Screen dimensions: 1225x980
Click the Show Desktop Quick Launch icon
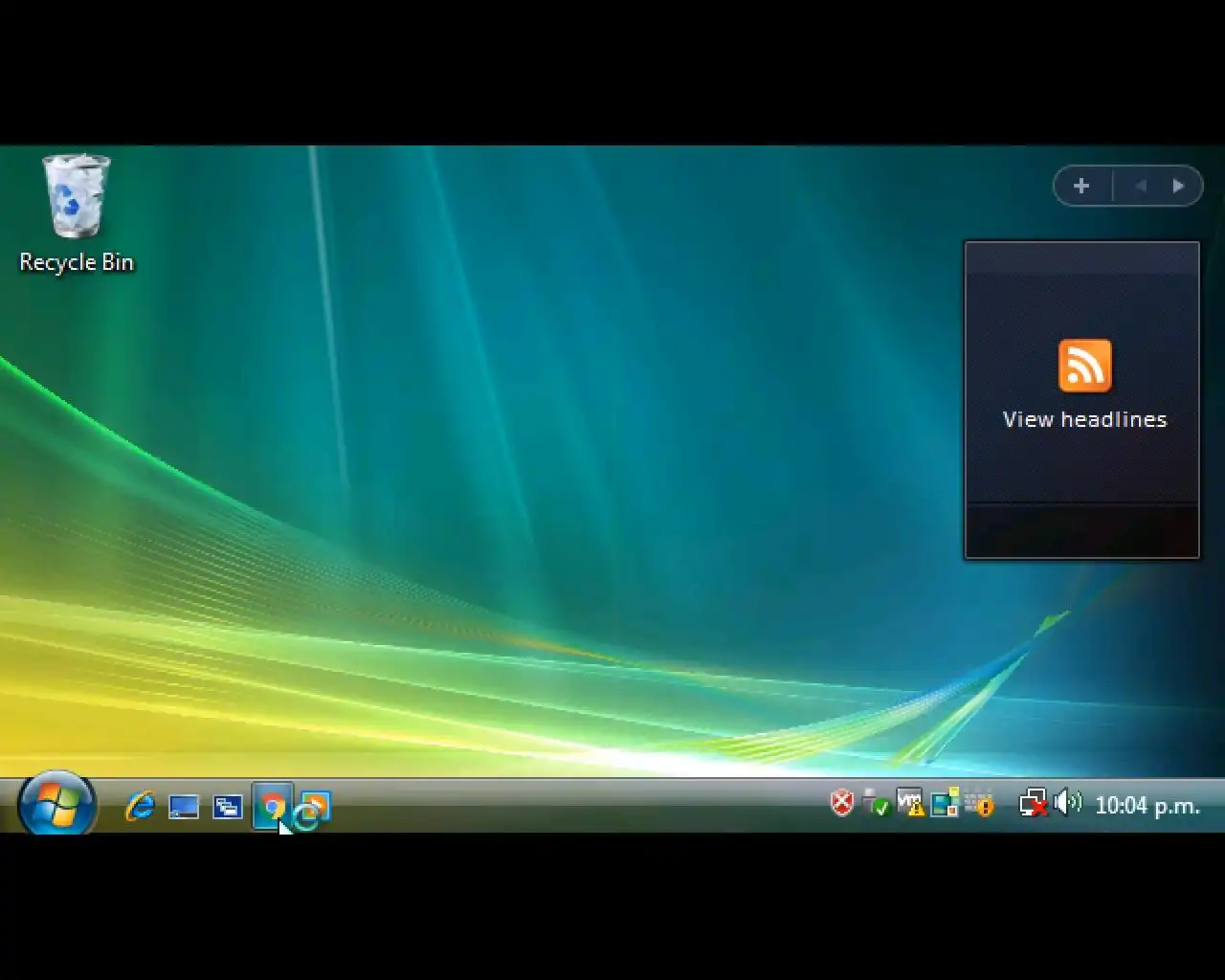pyautogui.click(x=184, y=807)
